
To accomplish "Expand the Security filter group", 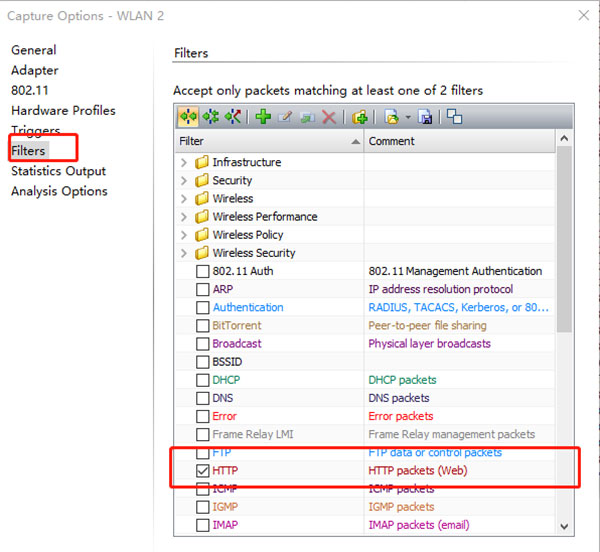I will coord(184,181).
